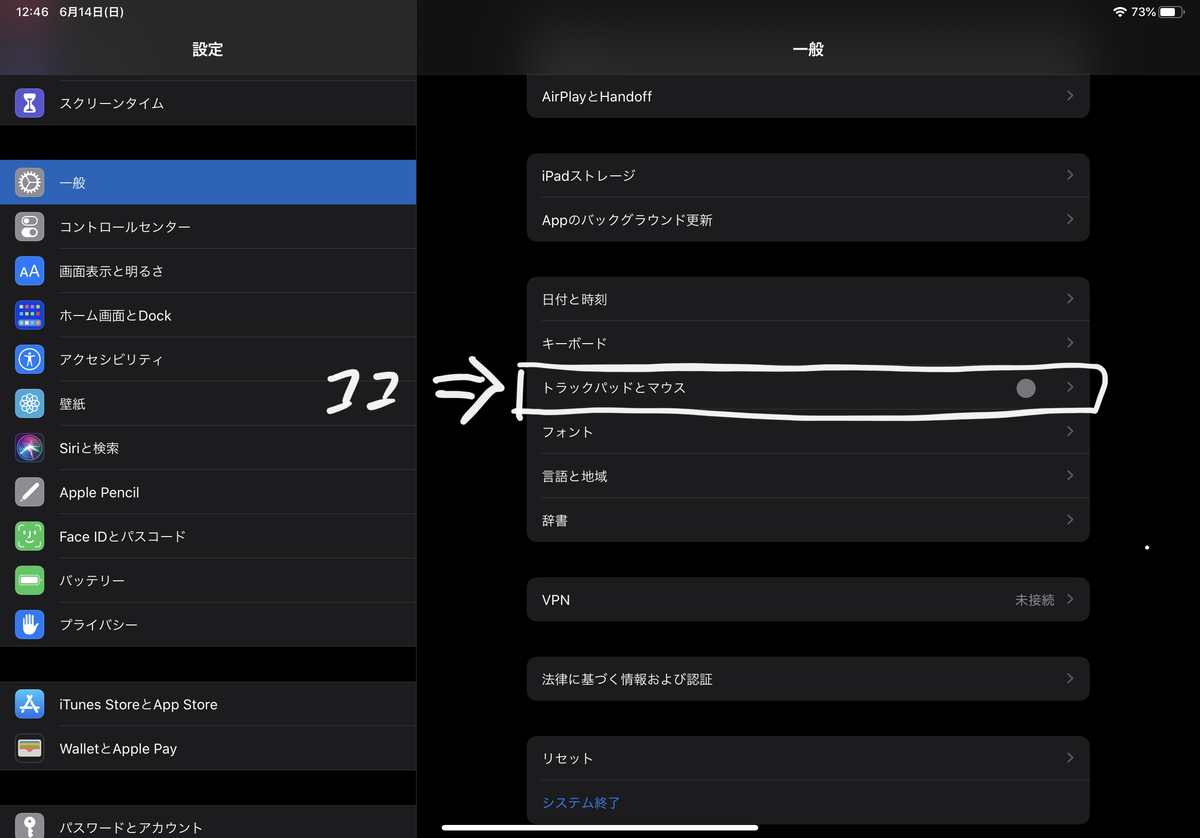Tap the 辞書 row label
This screenshot has height=838, width=1200.
(555, 520)
